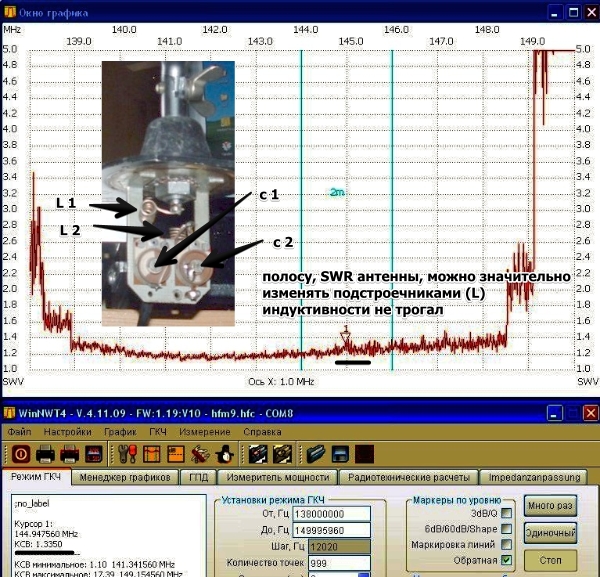Open the ГКЧ menu
600x577 pixels.
(158, 432)
